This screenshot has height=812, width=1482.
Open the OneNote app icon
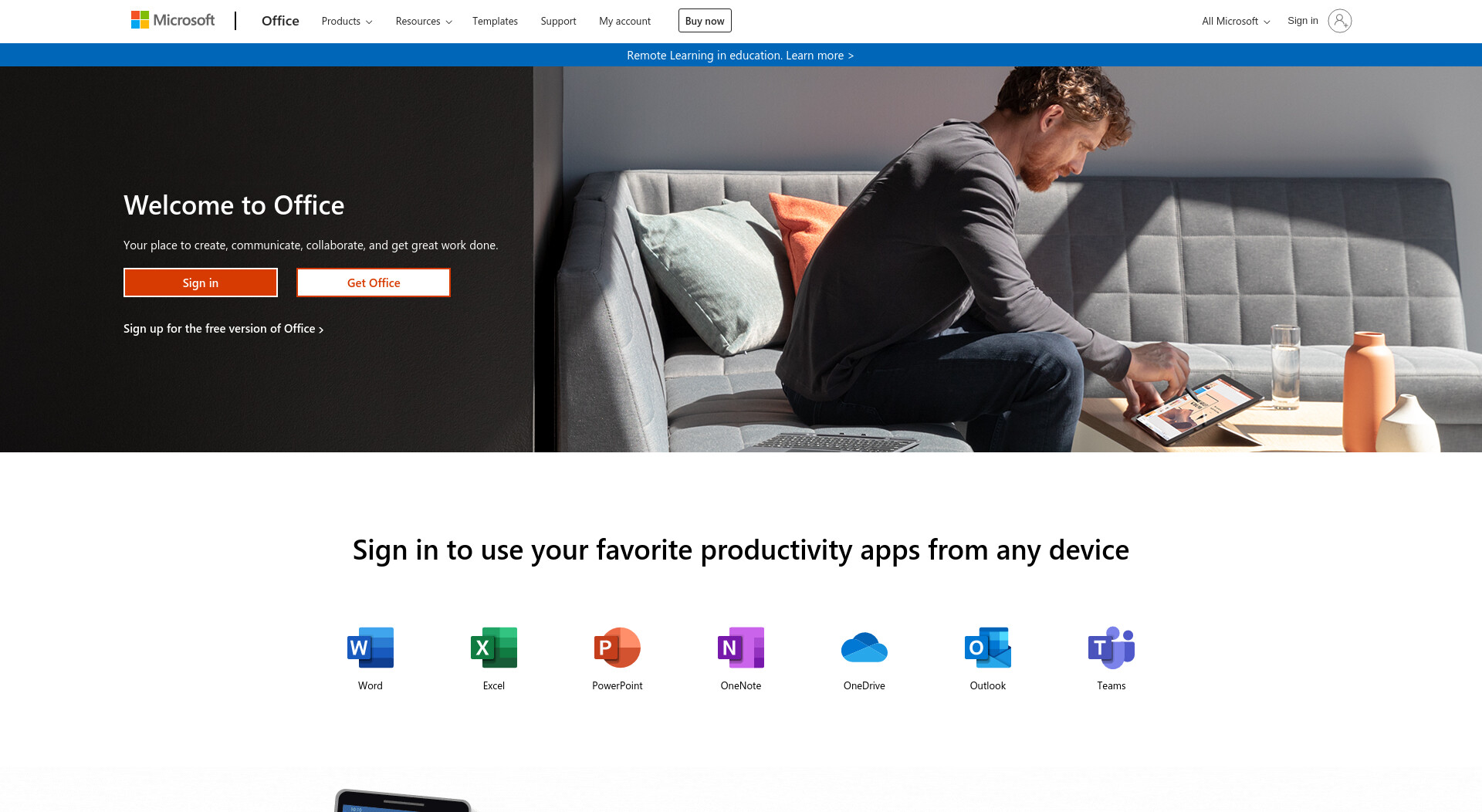click(x=741, y=647)
